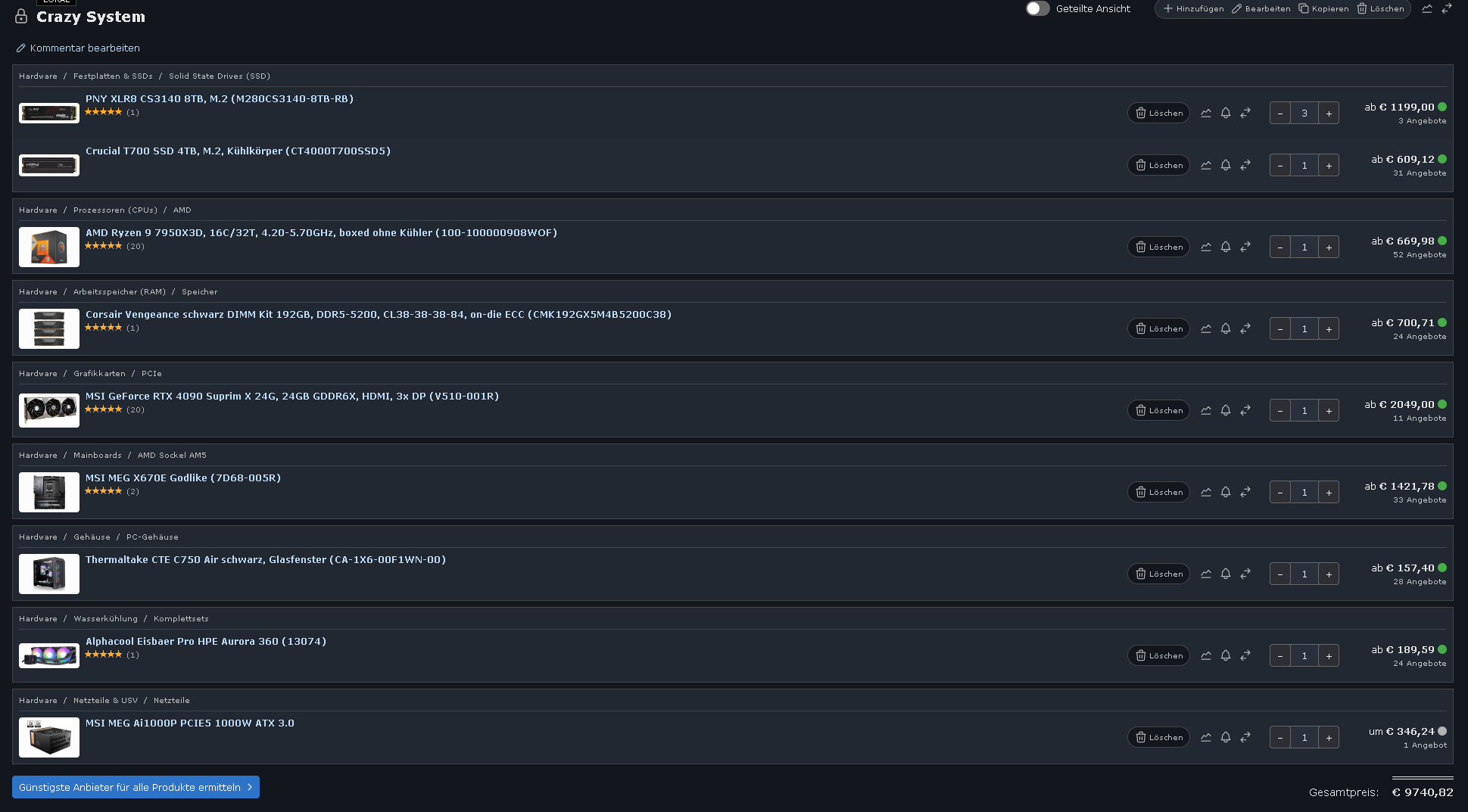
Task: Decrease quantity of MSI MEG X670E Godlike
Action: tap(1280, 493)
